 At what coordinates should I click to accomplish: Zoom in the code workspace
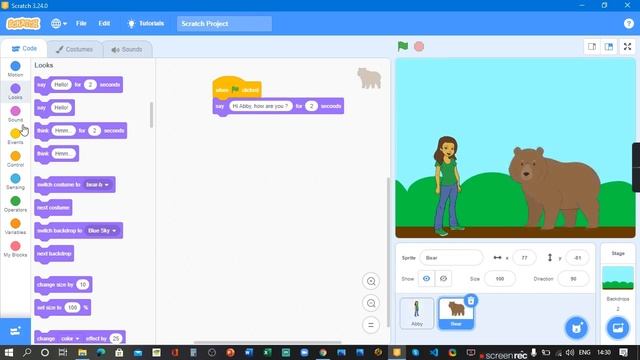(371, 281)
